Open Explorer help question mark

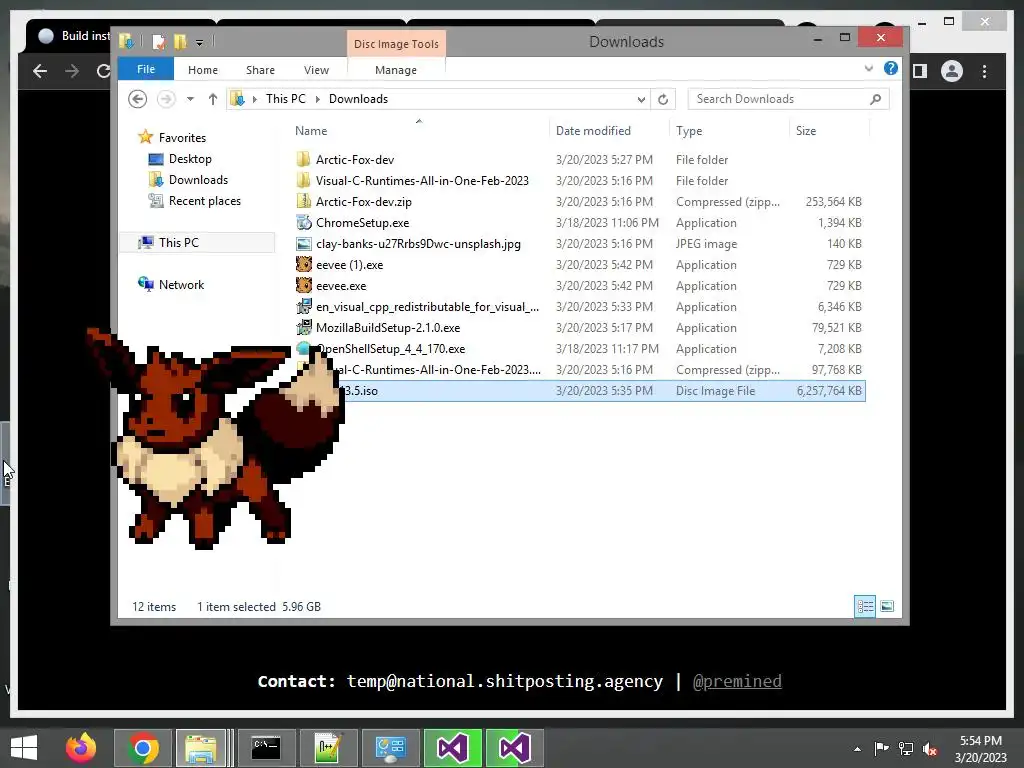[x=891, y=69]
